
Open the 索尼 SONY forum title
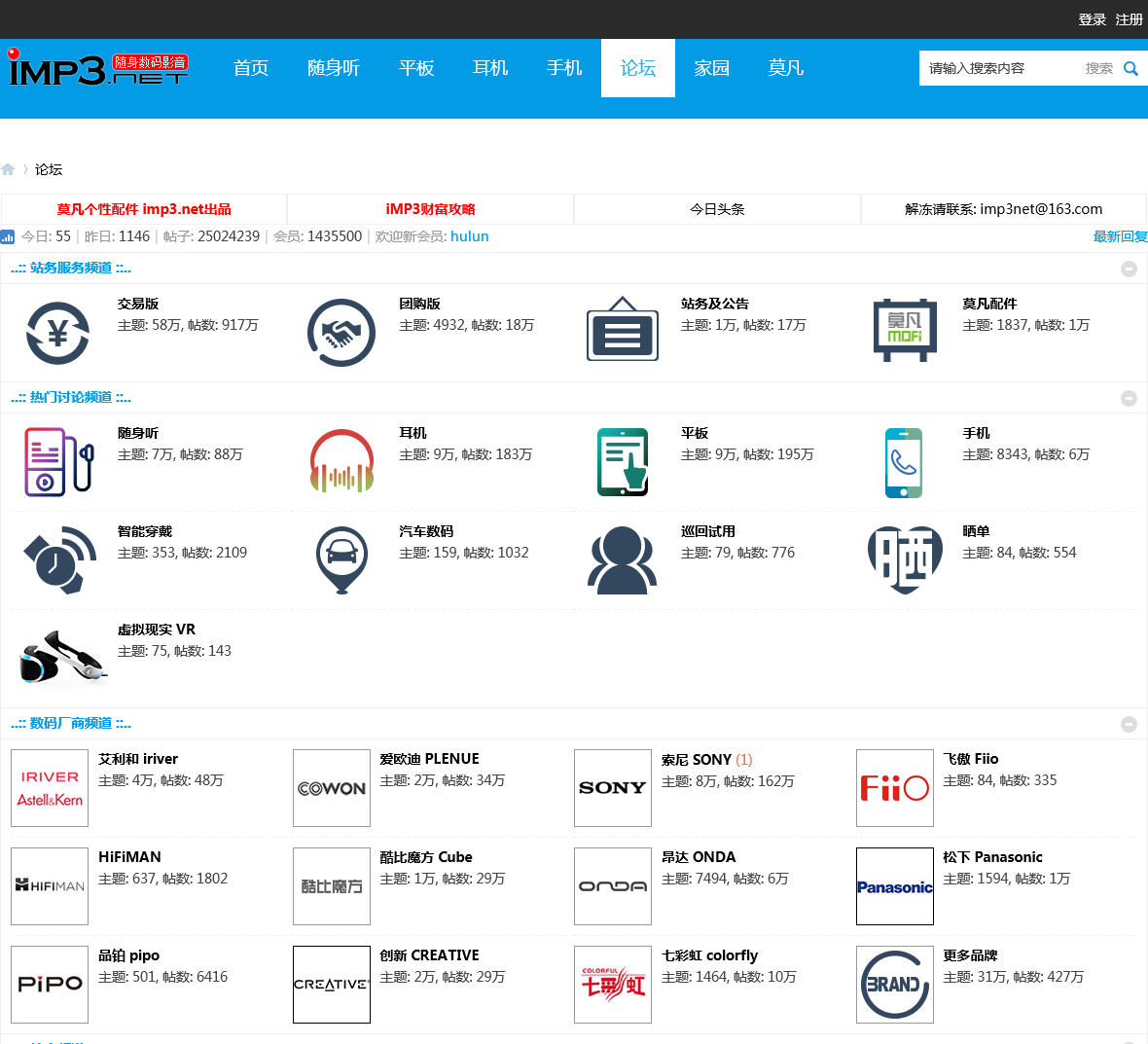(x=697, y=760)
